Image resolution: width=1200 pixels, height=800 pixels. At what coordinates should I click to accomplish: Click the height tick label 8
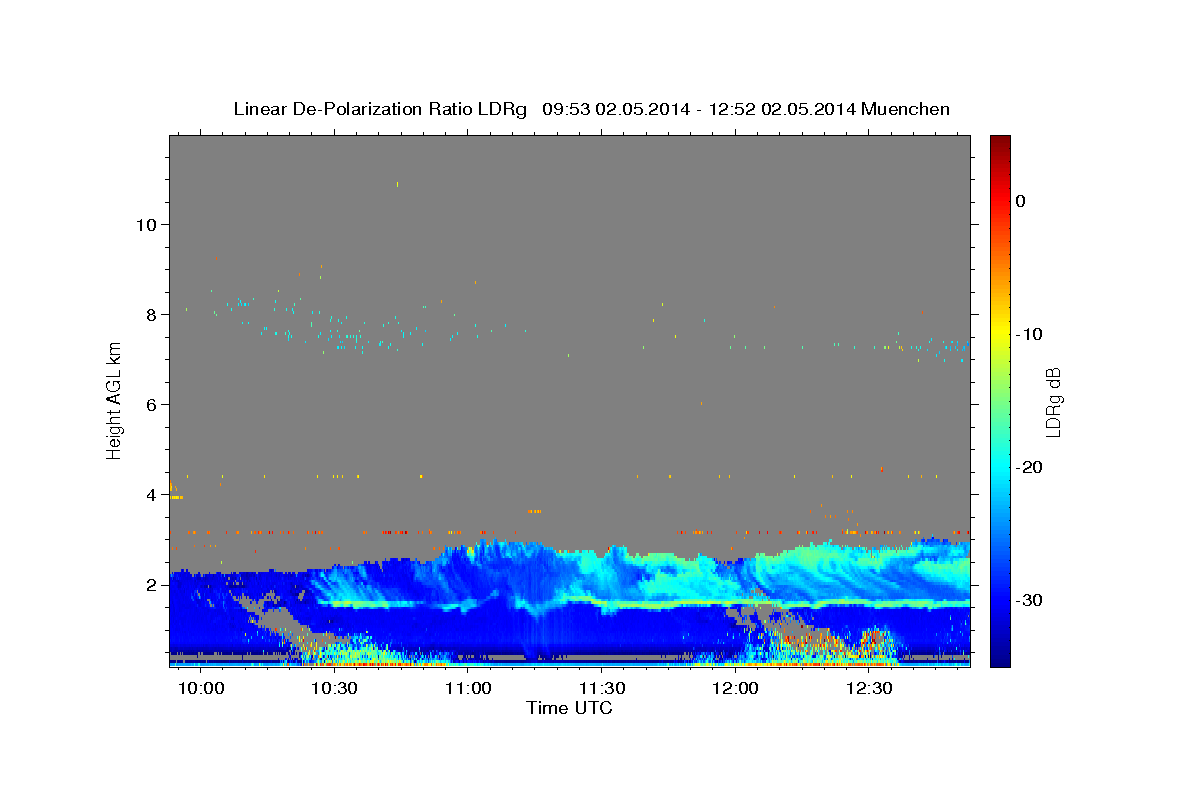coord(151,314)
